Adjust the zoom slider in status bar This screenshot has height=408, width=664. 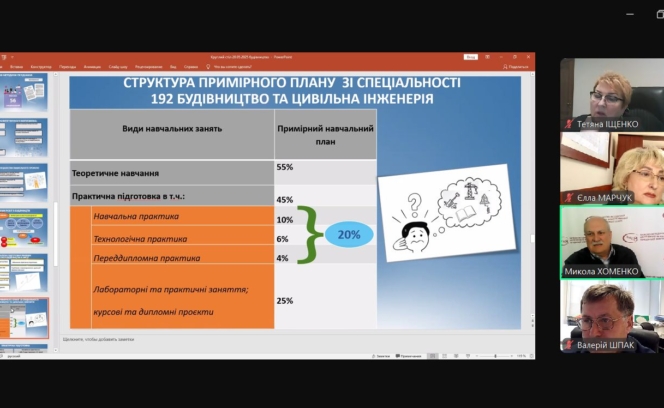click(x=494, y=355)
